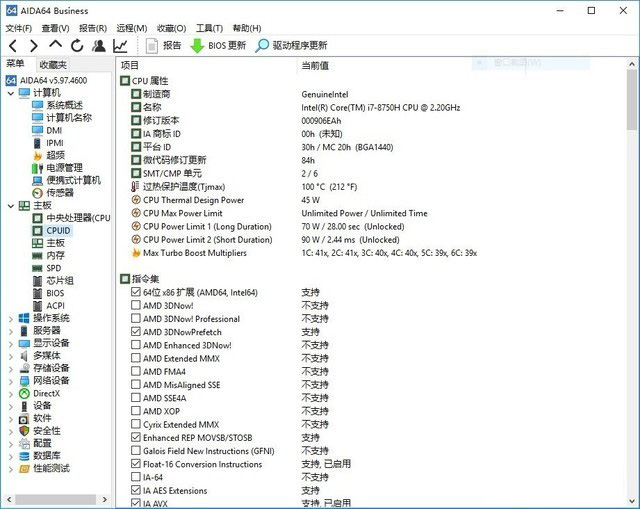This screenshot has width=640, height=509.
Task: Toggle the 64位 x86 扩展 checkbox
Action: (x=136, y=292)
